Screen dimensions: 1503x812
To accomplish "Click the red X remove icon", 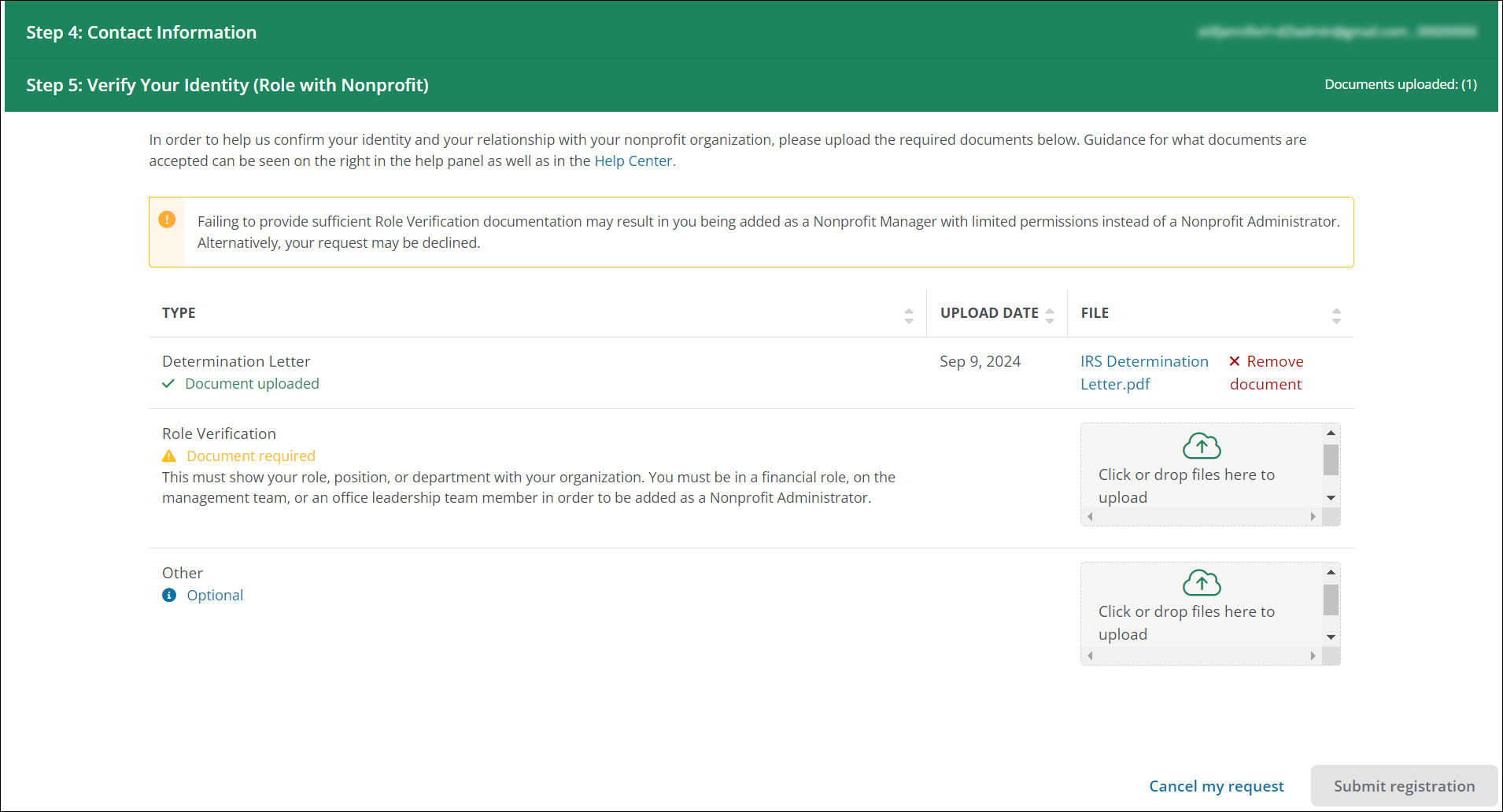I will point(1235,361).
